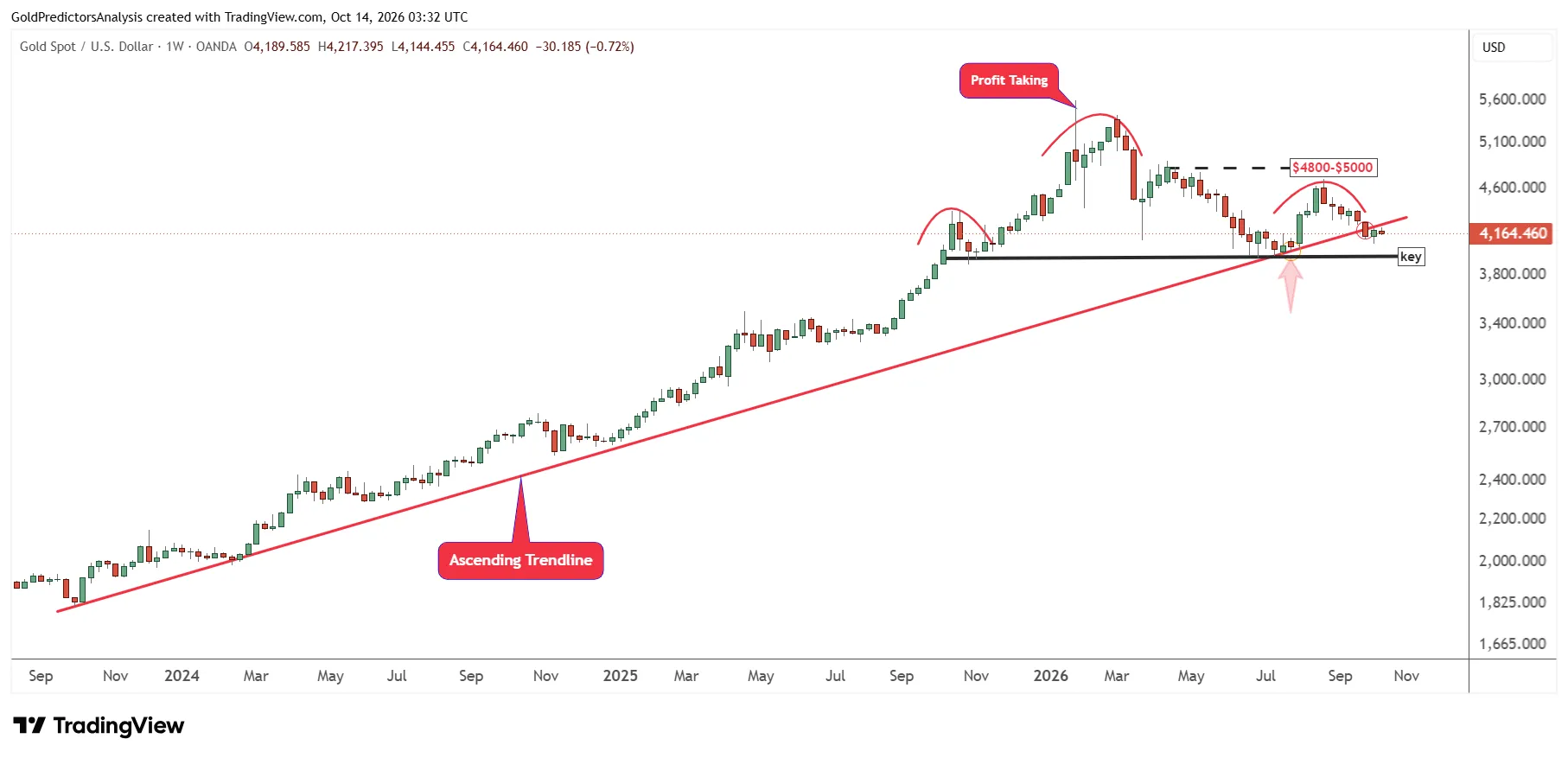Click the 2026 year marker on time axis
This screenshot has height=758, width=1568.
[1050, 676]
